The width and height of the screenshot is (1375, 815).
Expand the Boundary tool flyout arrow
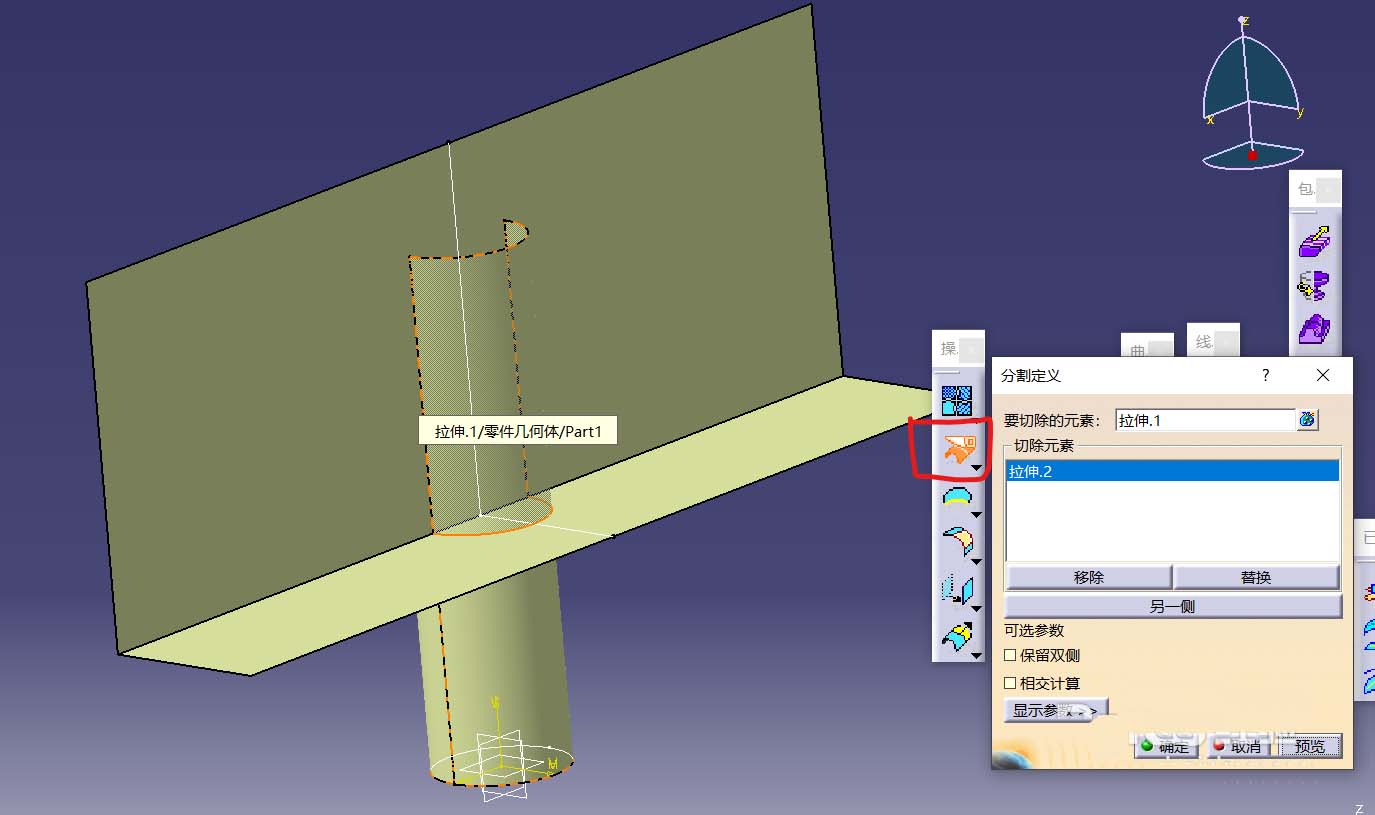click(x=977, y=515)
